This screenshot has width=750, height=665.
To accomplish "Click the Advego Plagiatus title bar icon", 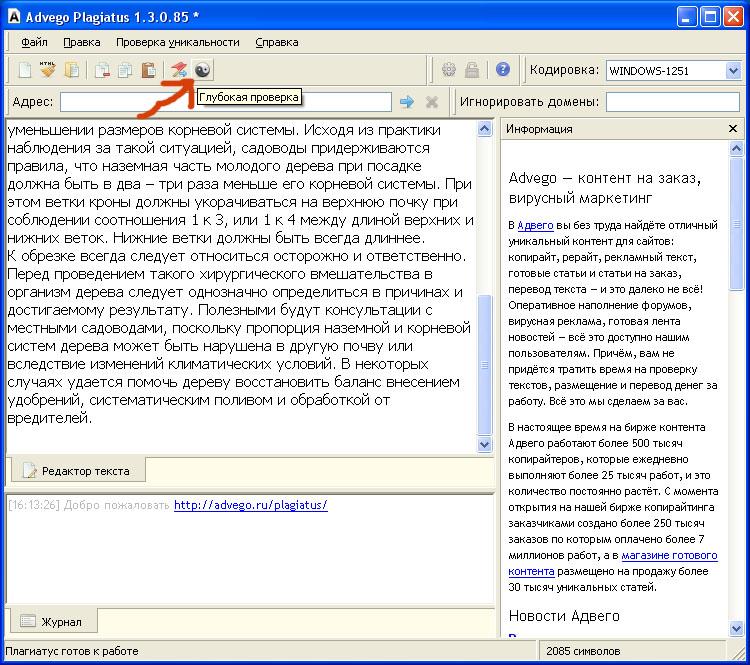I will click(x=14, y=17).
